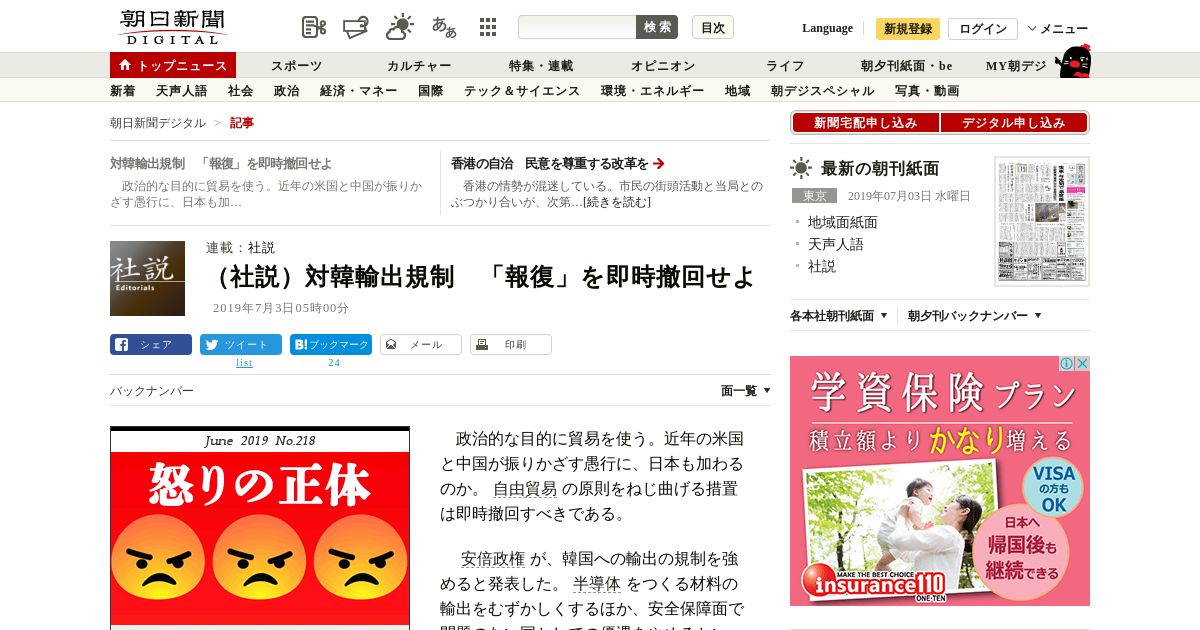Click the 安倍政権 keyword link

(x=493, y=559)
